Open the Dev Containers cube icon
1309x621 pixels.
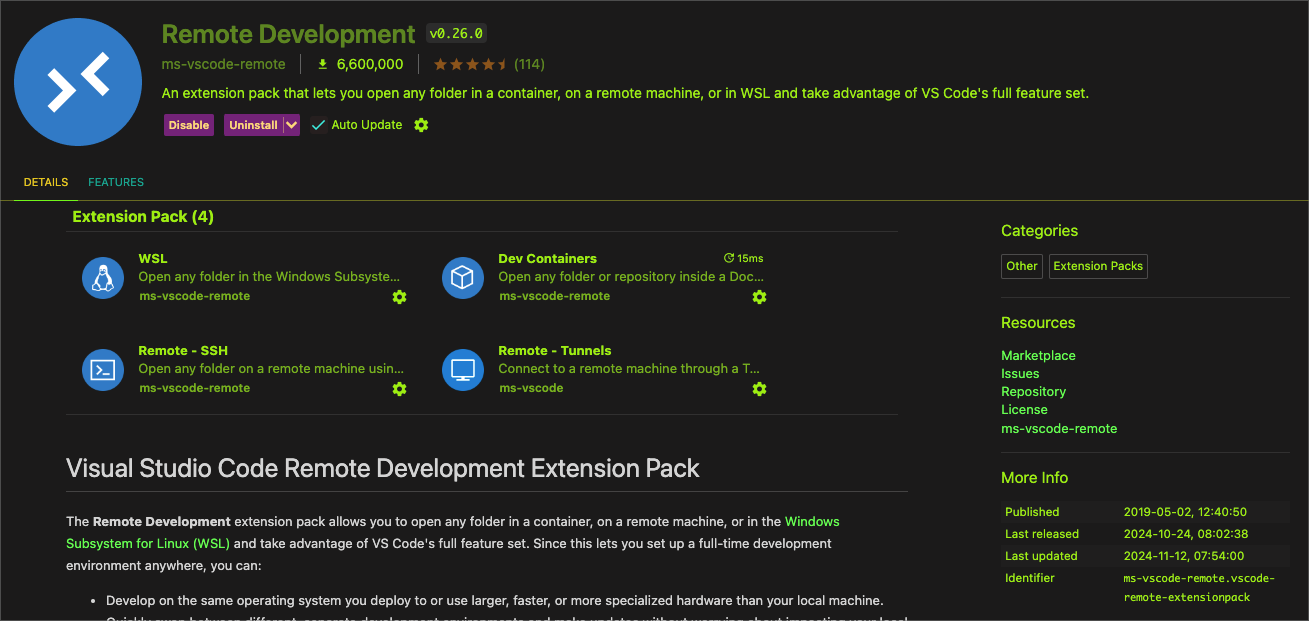[463, 278]
